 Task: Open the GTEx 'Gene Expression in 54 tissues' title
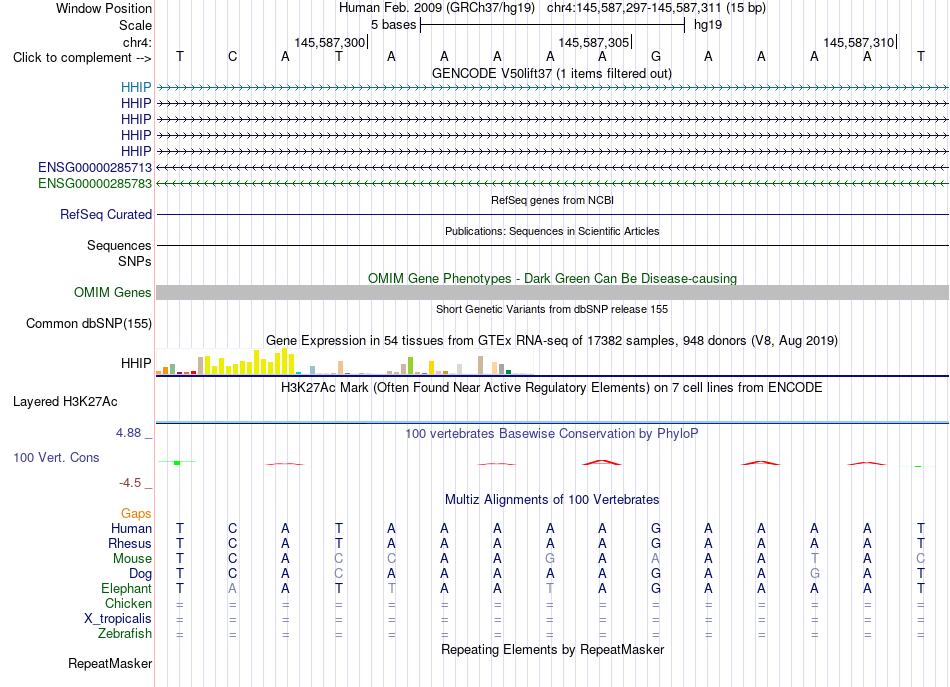552,340
